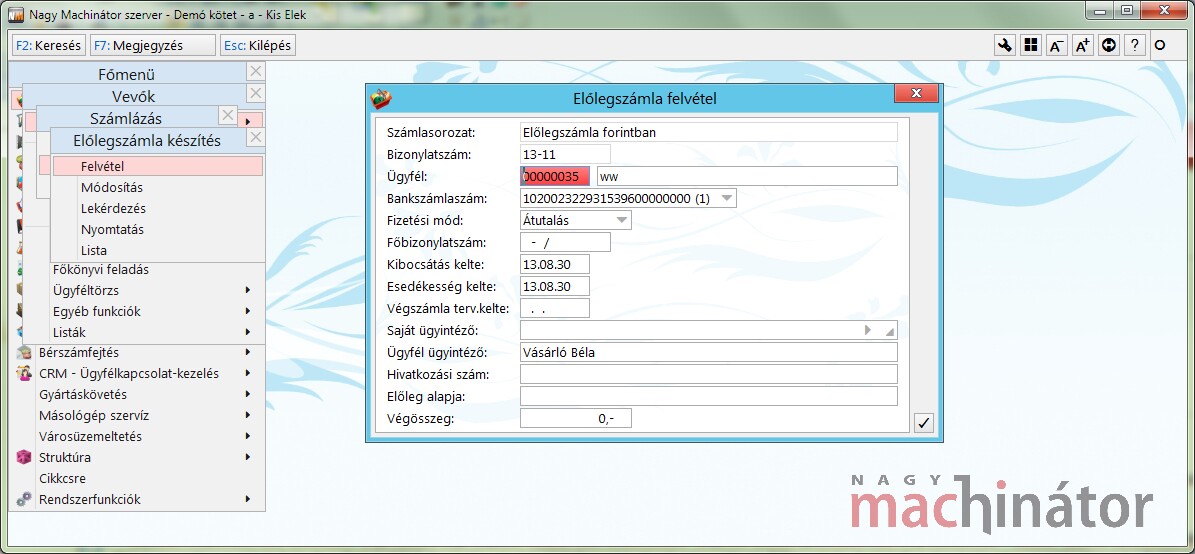1195x554 pixels.
Task: Open the Bankszámlaszám dropdown arrow
Action: pyautogui.click(x=727, y=198)
